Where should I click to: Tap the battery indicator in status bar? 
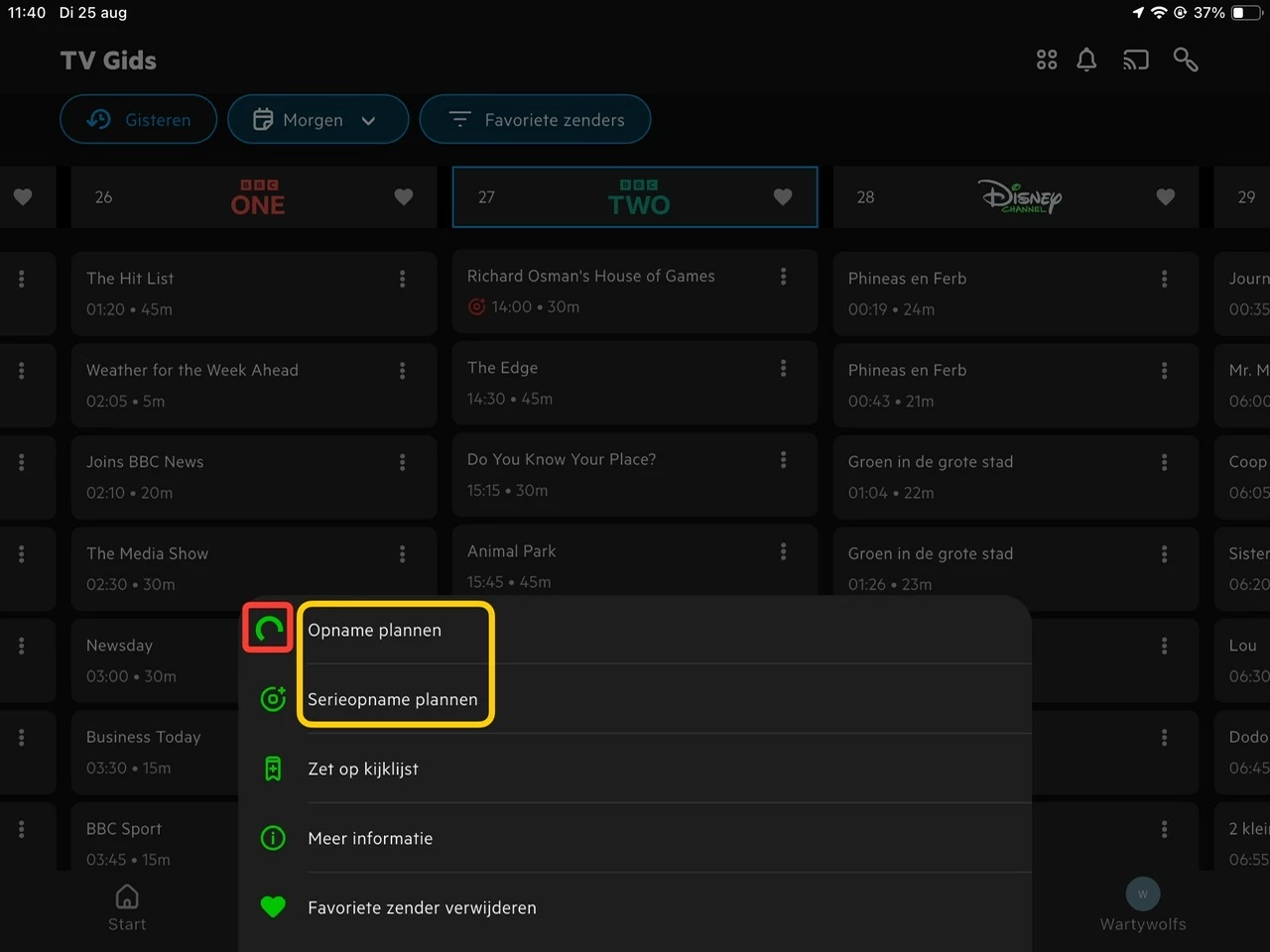pyautogui.click(x=1245, y=13)
